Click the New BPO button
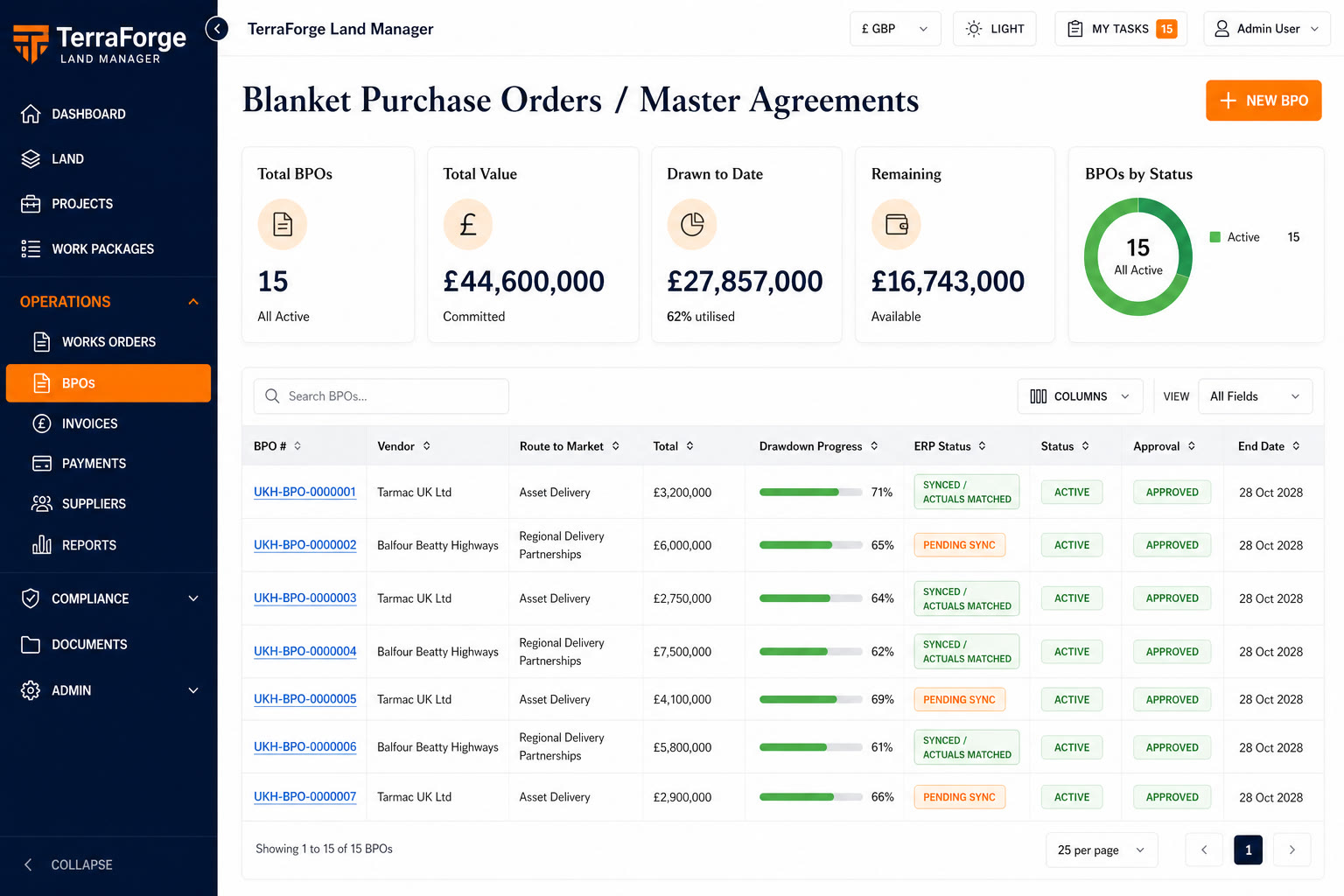The width and height of the screenshot is (1344, 896). point(1263,101)
